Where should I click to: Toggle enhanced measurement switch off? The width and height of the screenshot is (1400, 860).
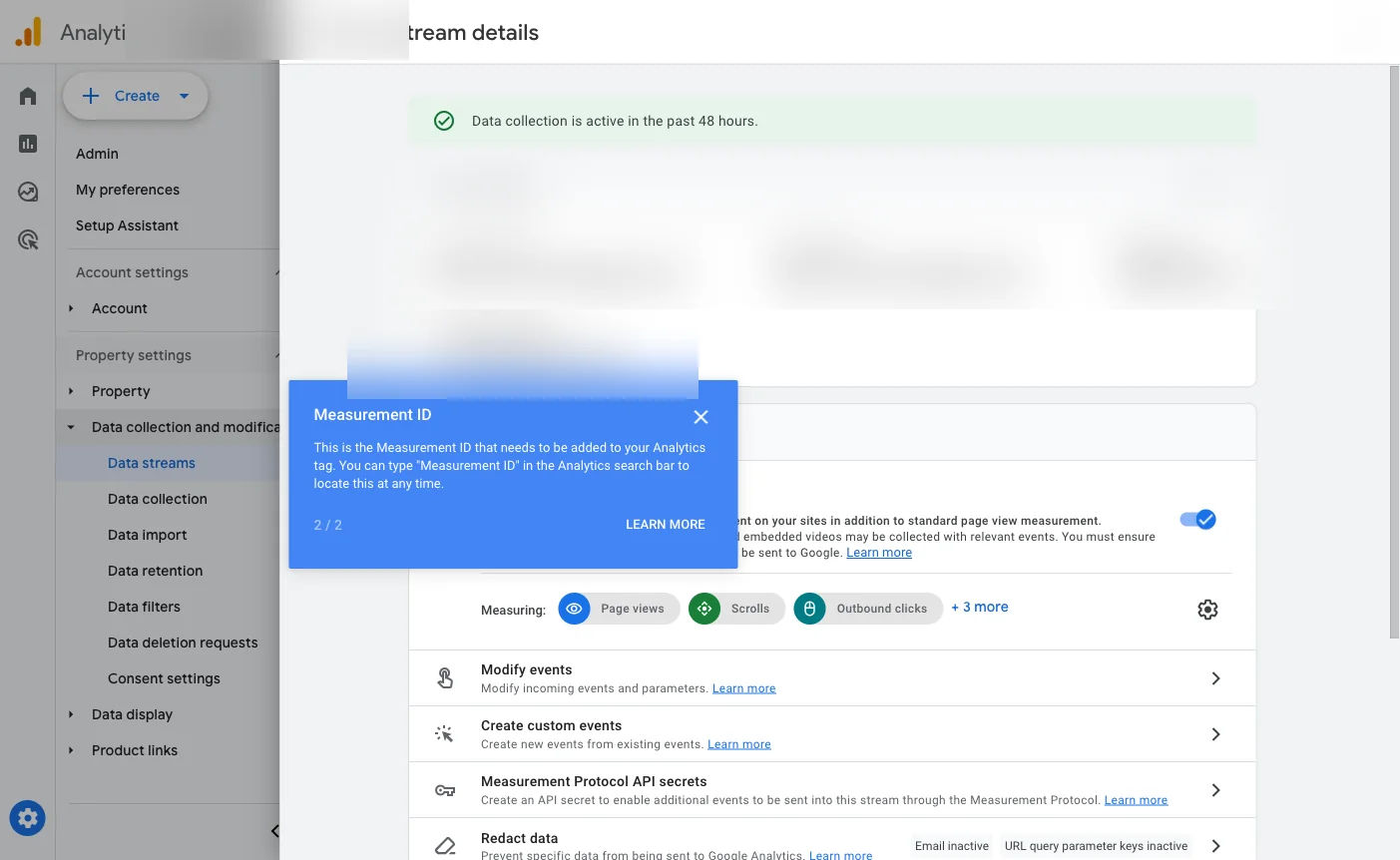point(1197,520)
